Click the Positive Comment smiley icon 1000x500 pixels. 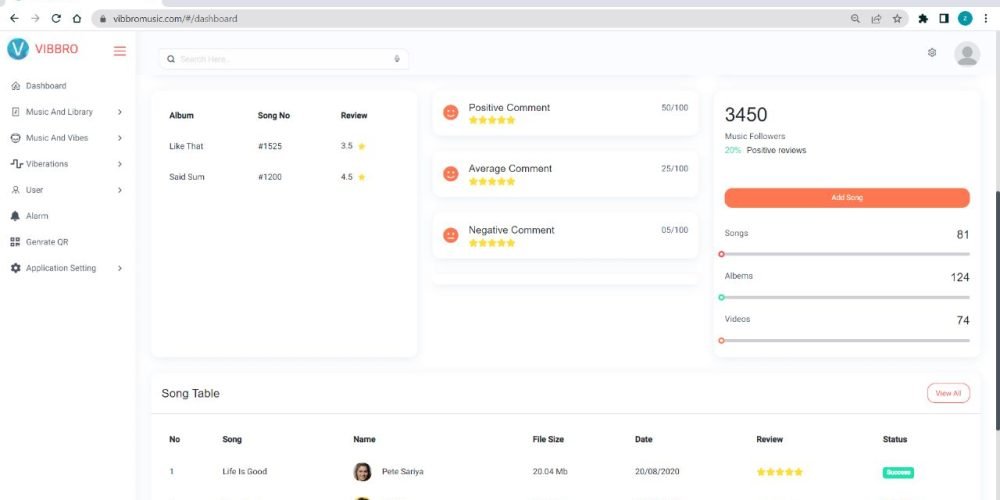[x=451, y=113]
